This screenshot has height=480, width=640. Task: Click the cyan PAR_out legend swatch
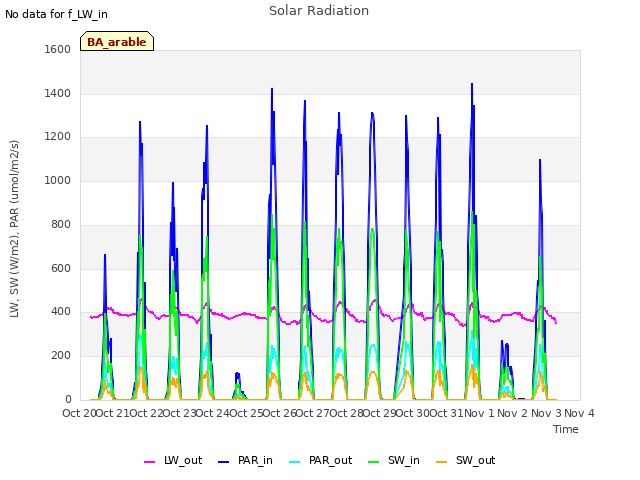click(295, 462)
